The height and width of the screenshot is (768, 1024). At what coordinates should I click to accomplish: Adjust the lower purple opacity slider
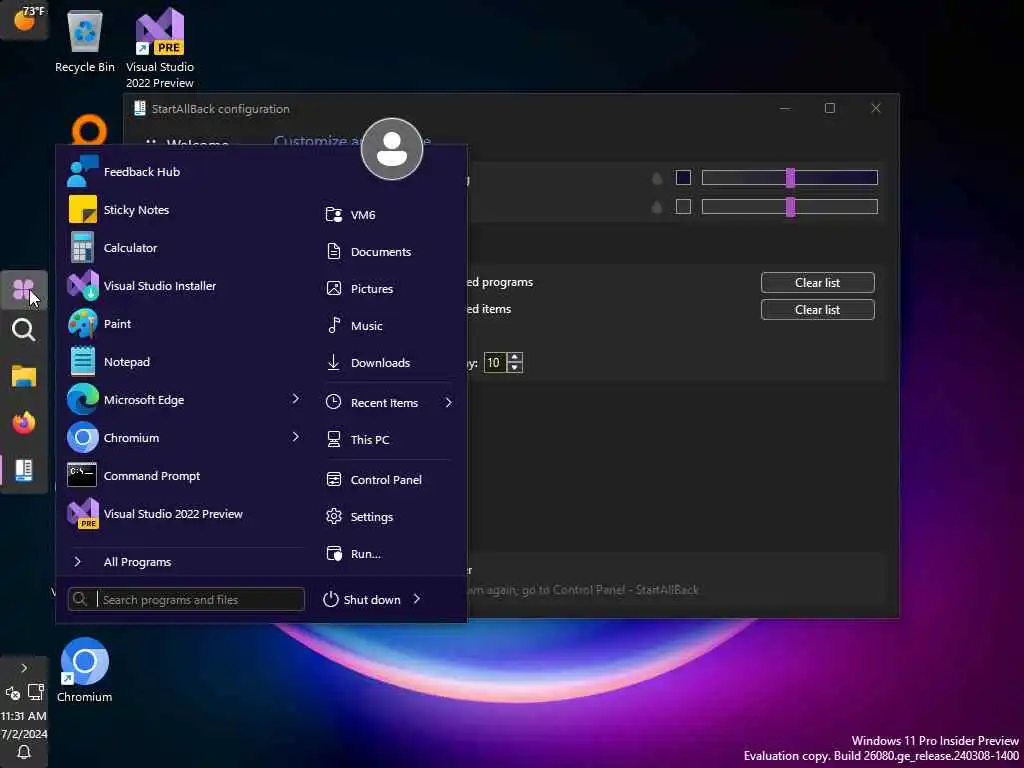tap(790, 206)
